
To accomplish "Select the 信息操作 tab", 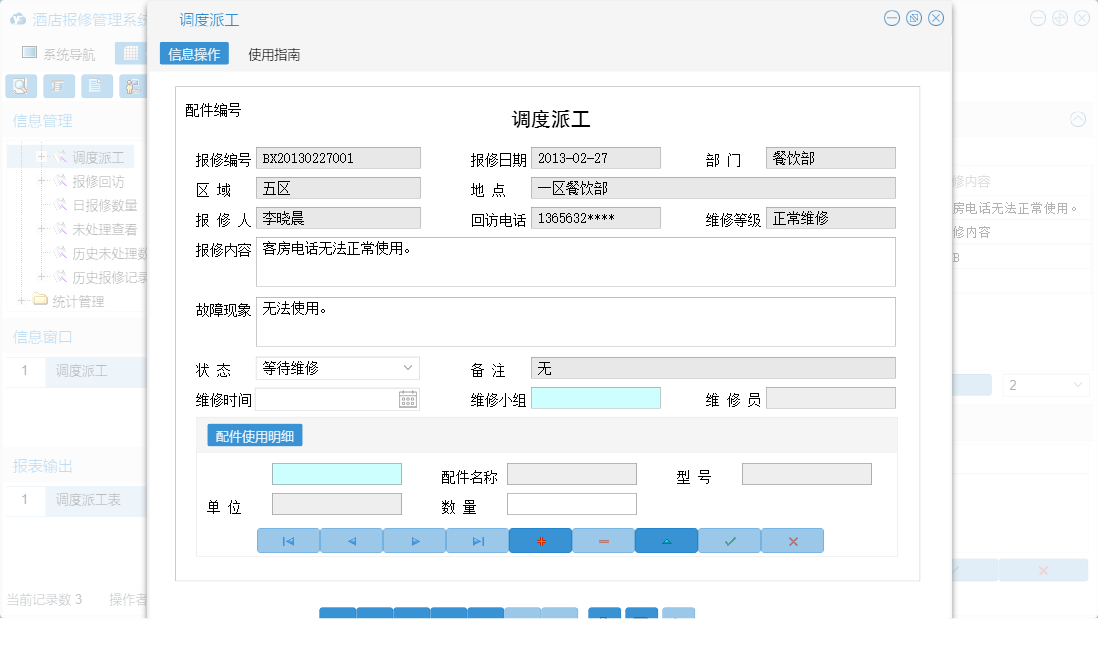I will click(x=193, y=54).
